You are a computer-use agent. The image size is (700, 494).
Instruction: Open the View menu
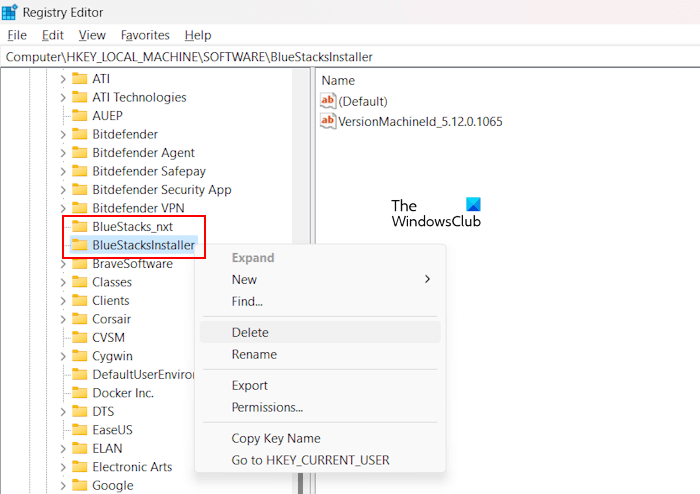point(92,35)
